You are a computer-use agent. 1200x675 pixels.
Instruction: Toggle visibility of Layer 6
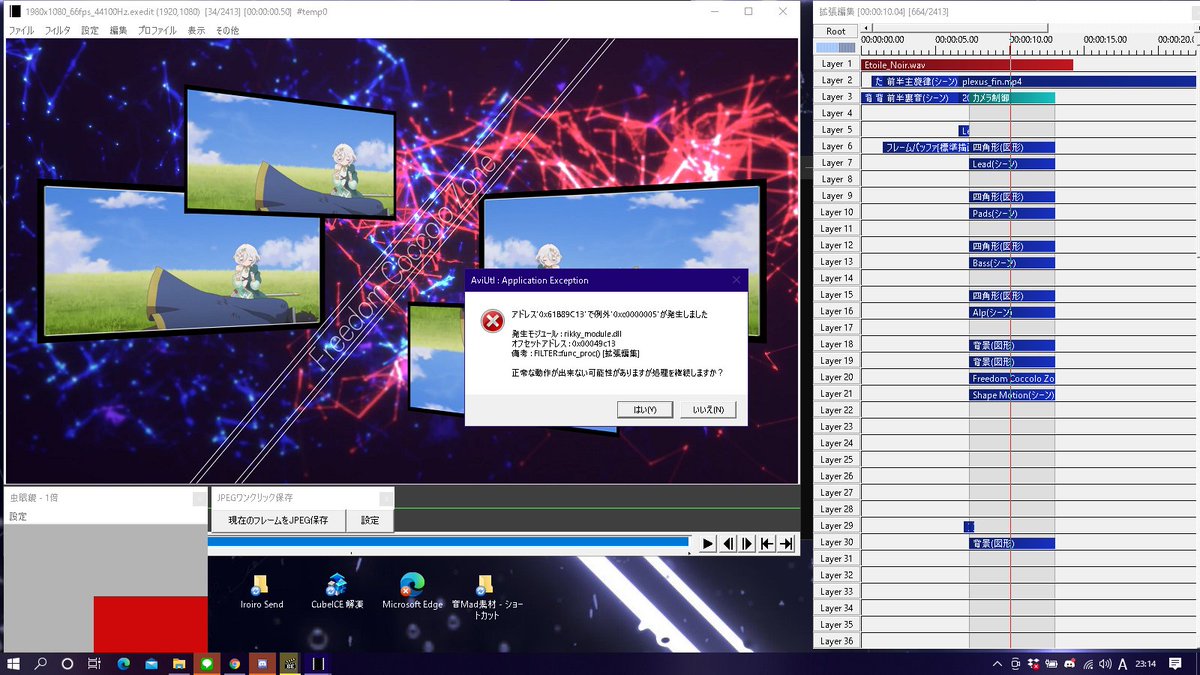point(836,146)
